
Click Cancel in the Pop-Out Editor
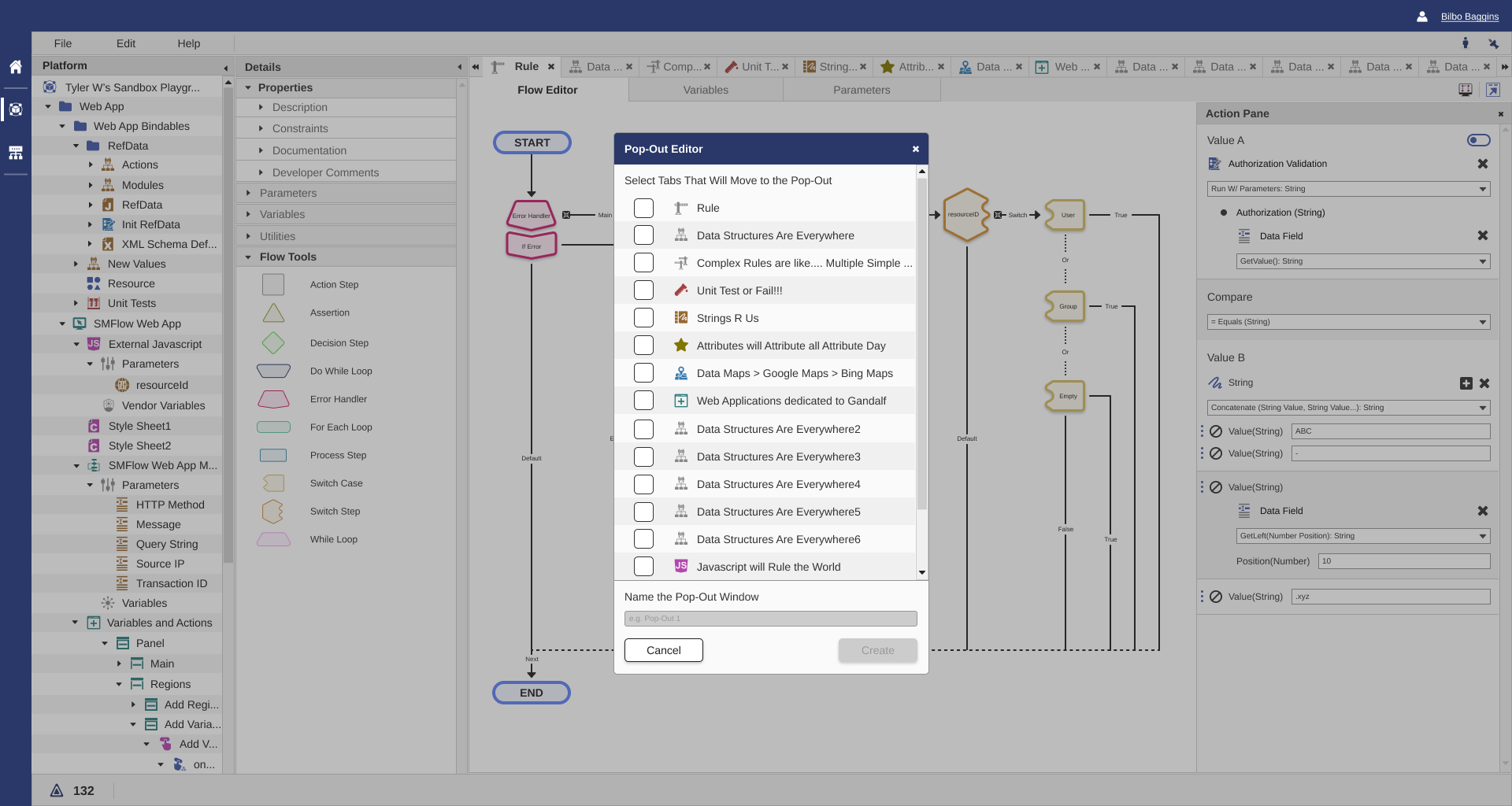664,650
